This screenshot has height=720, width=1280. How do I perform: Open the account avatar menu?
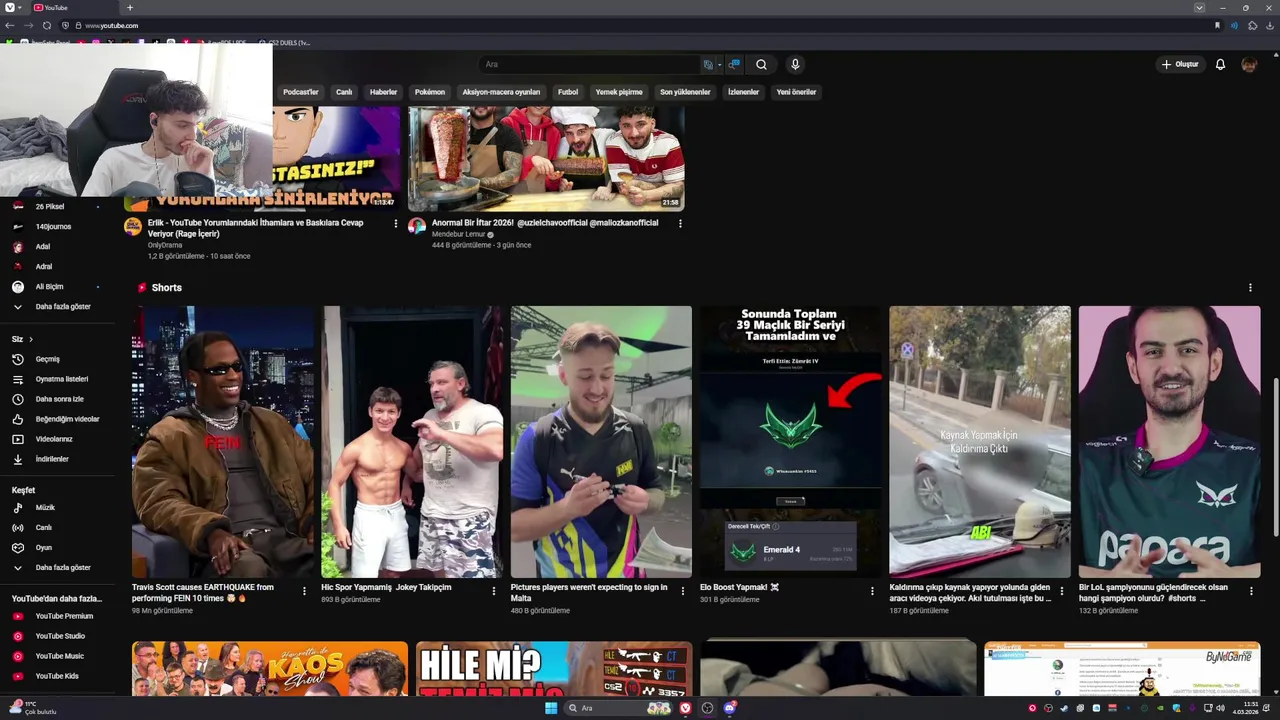pos(1249,64)
